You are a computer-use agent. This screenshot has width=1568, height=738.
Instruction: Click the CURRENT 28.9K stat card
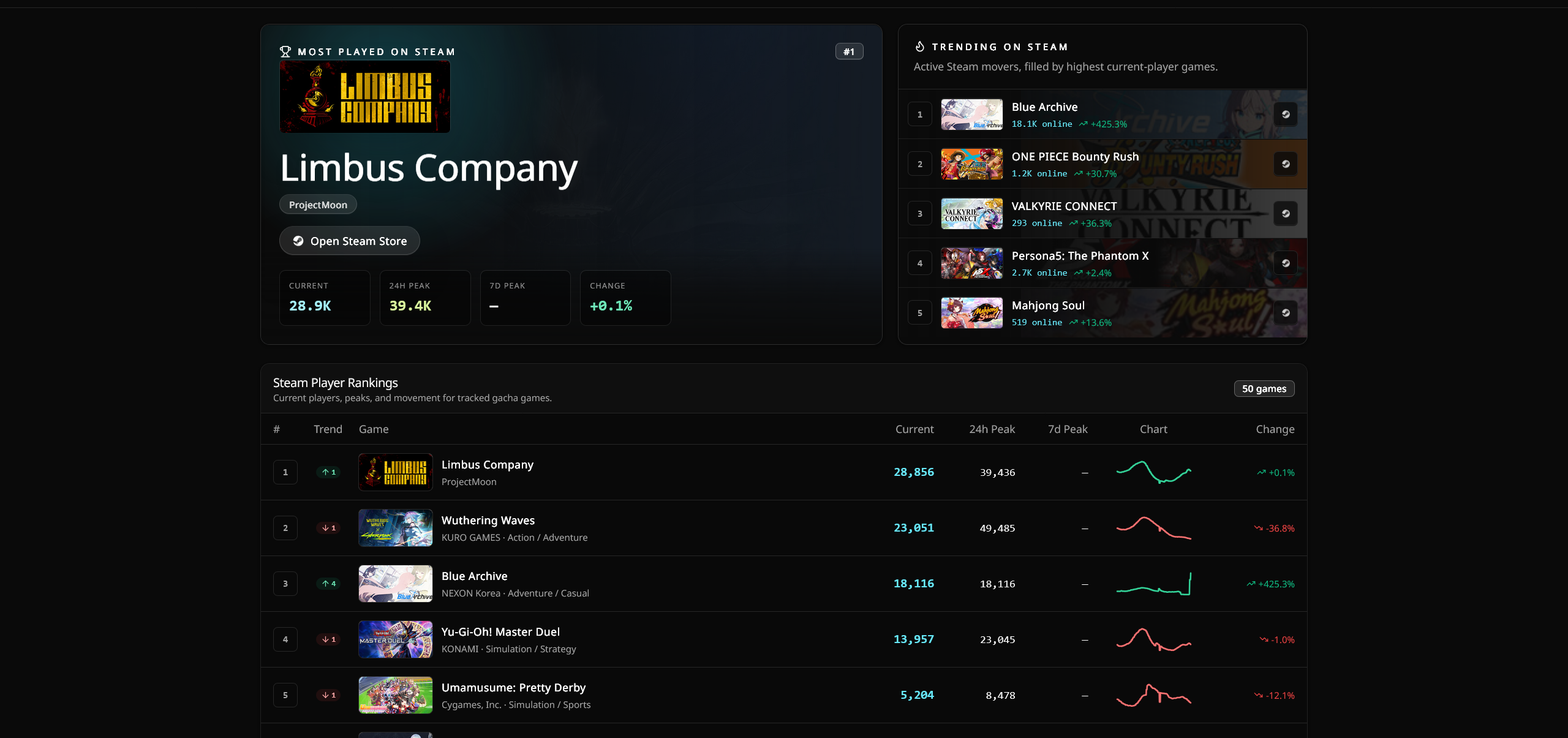click(325, 298)
